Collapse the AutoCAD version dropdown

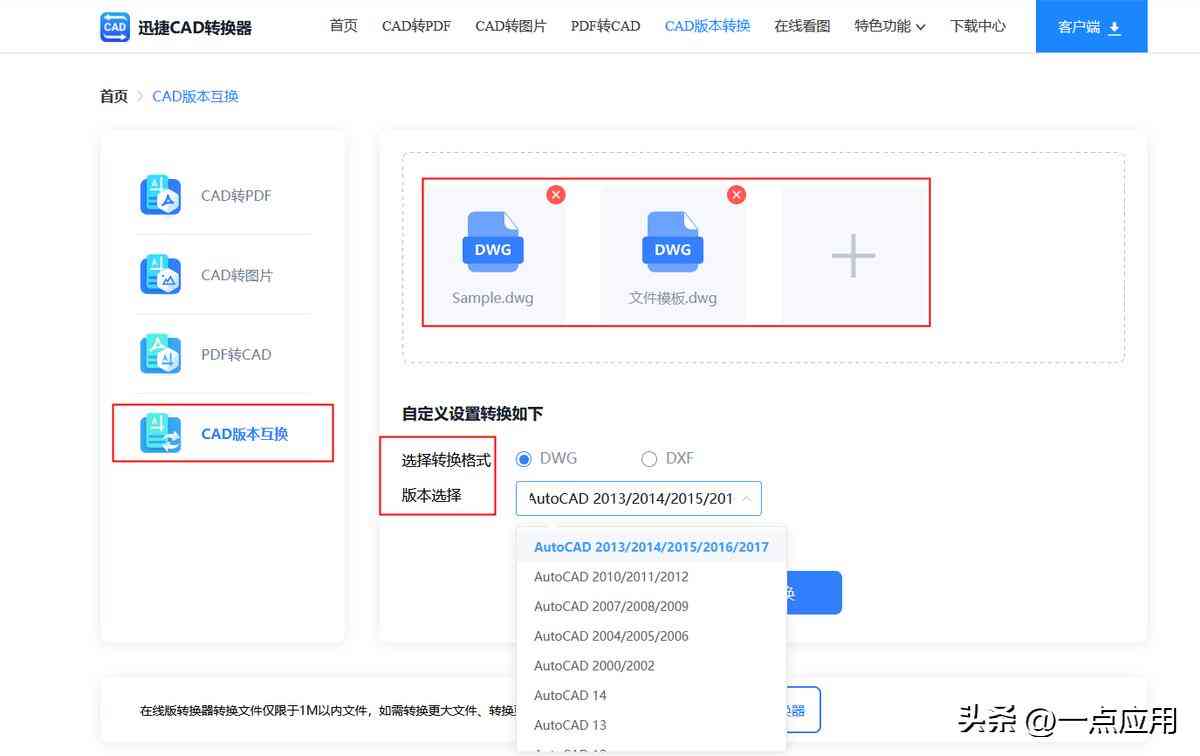(x=747, y=498)
